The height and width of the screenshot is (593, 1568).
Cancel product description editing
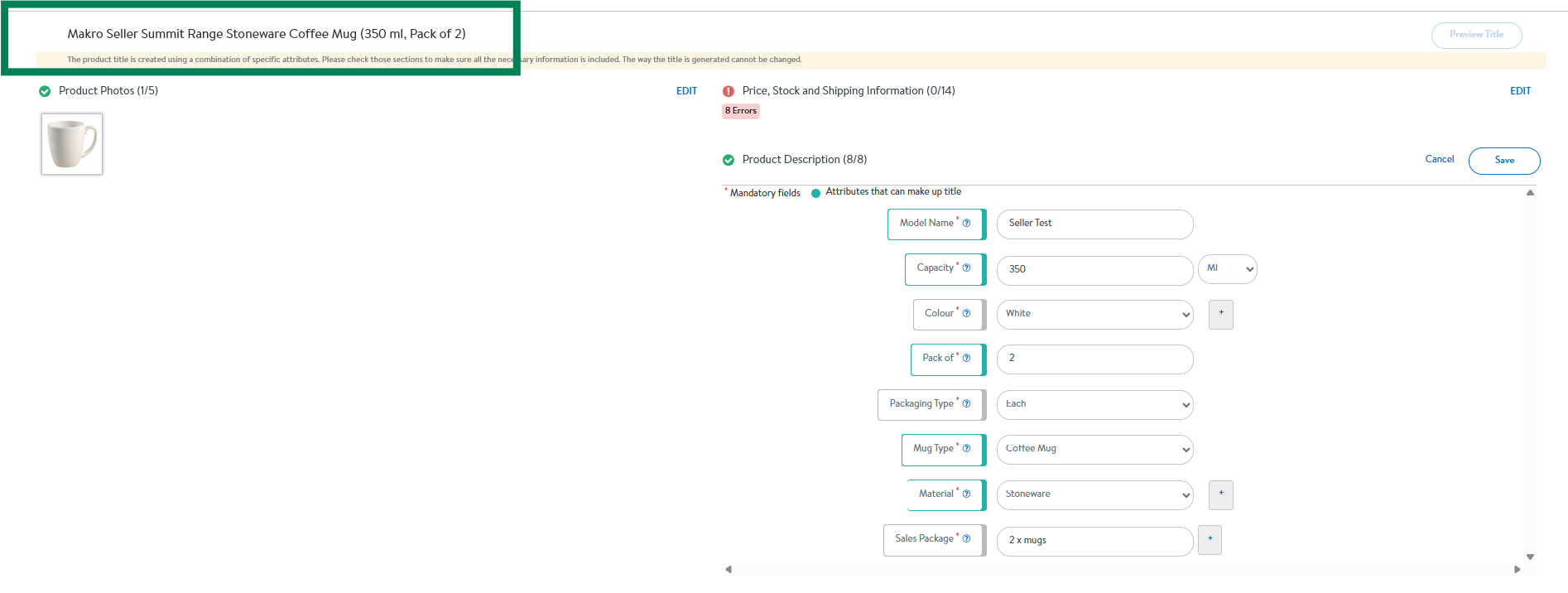click(1439, 159)
